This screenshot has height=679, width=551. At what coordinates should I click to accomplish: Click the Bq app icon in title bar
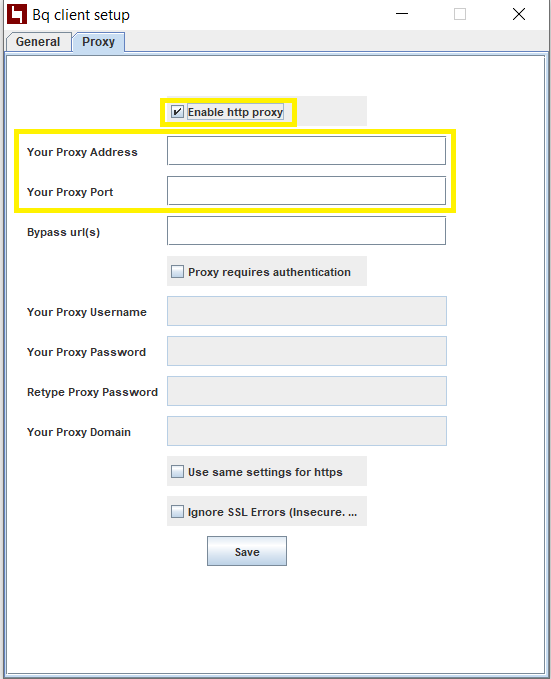(x=17, y=14)
